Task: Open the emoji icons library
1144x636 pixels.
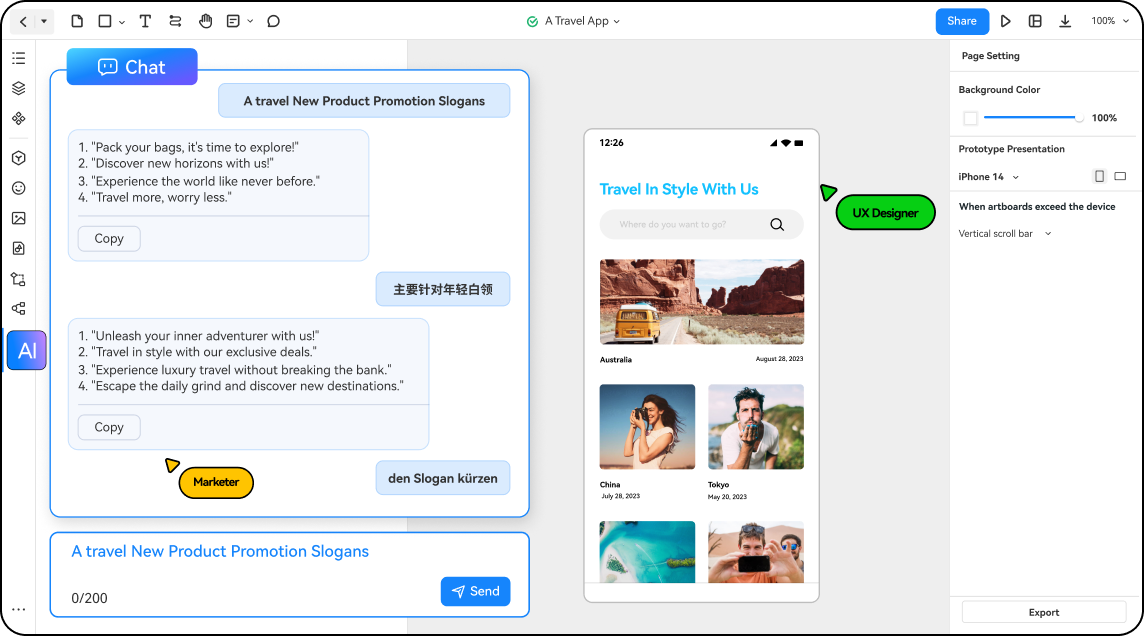Action: click(19, 188)
